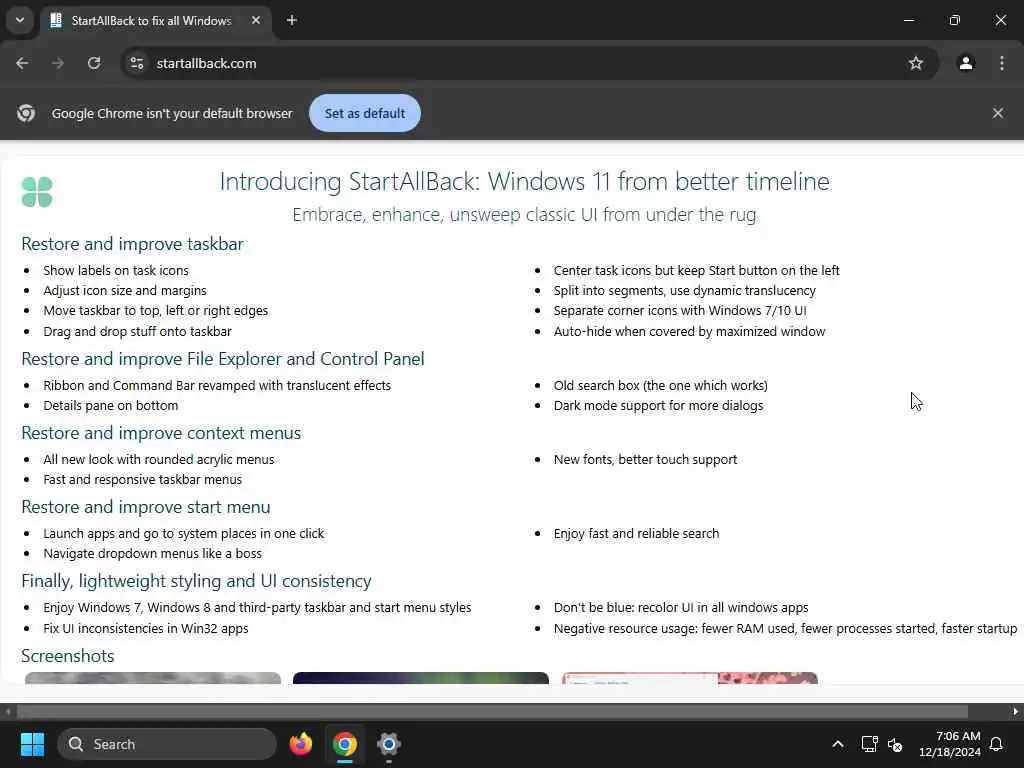Click 'Drag and drop stuff onto taskbar' text
Image resolution: width=1024 pixels, height=768 pixels.
137,332
